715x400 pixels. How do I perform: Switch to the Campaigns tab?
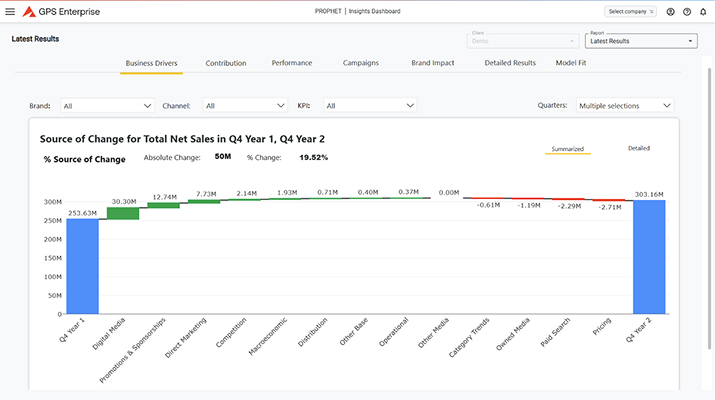(x=361, y=63)
